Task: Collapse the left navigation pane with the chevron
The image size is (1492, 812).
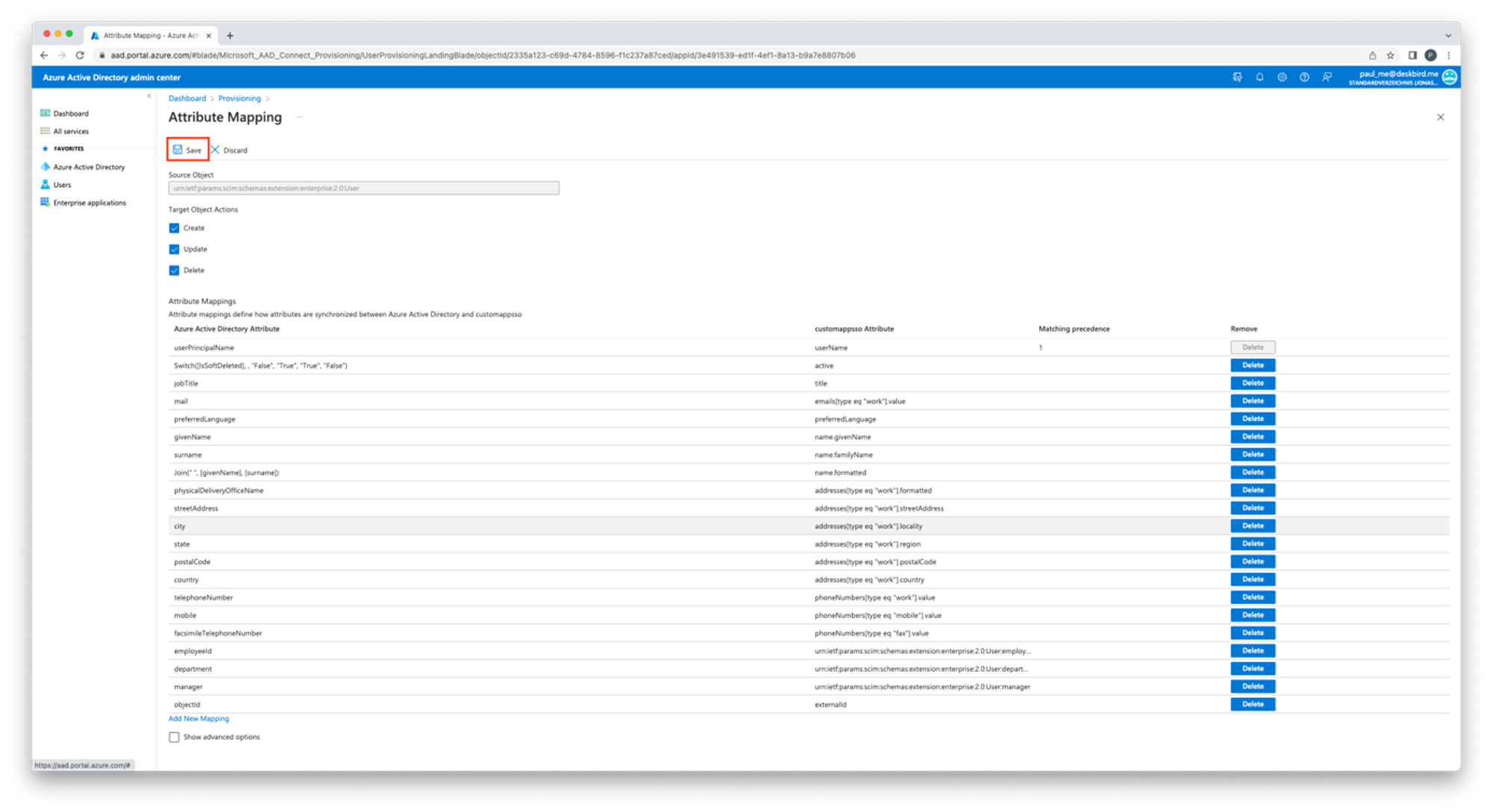Action: tap(148, 95)
